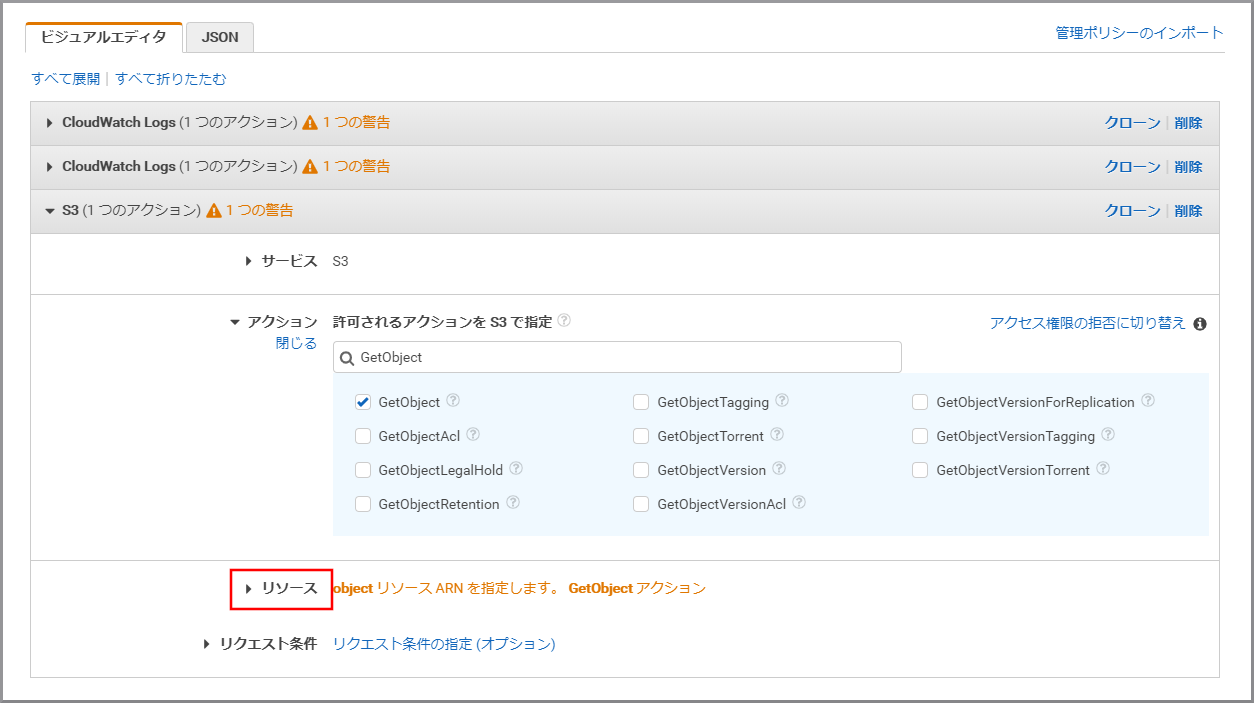Screen dimensions: 1254x703
Task: Click help icon for GetObjectVersionTorrent
Action: [x=1103, y=469]
